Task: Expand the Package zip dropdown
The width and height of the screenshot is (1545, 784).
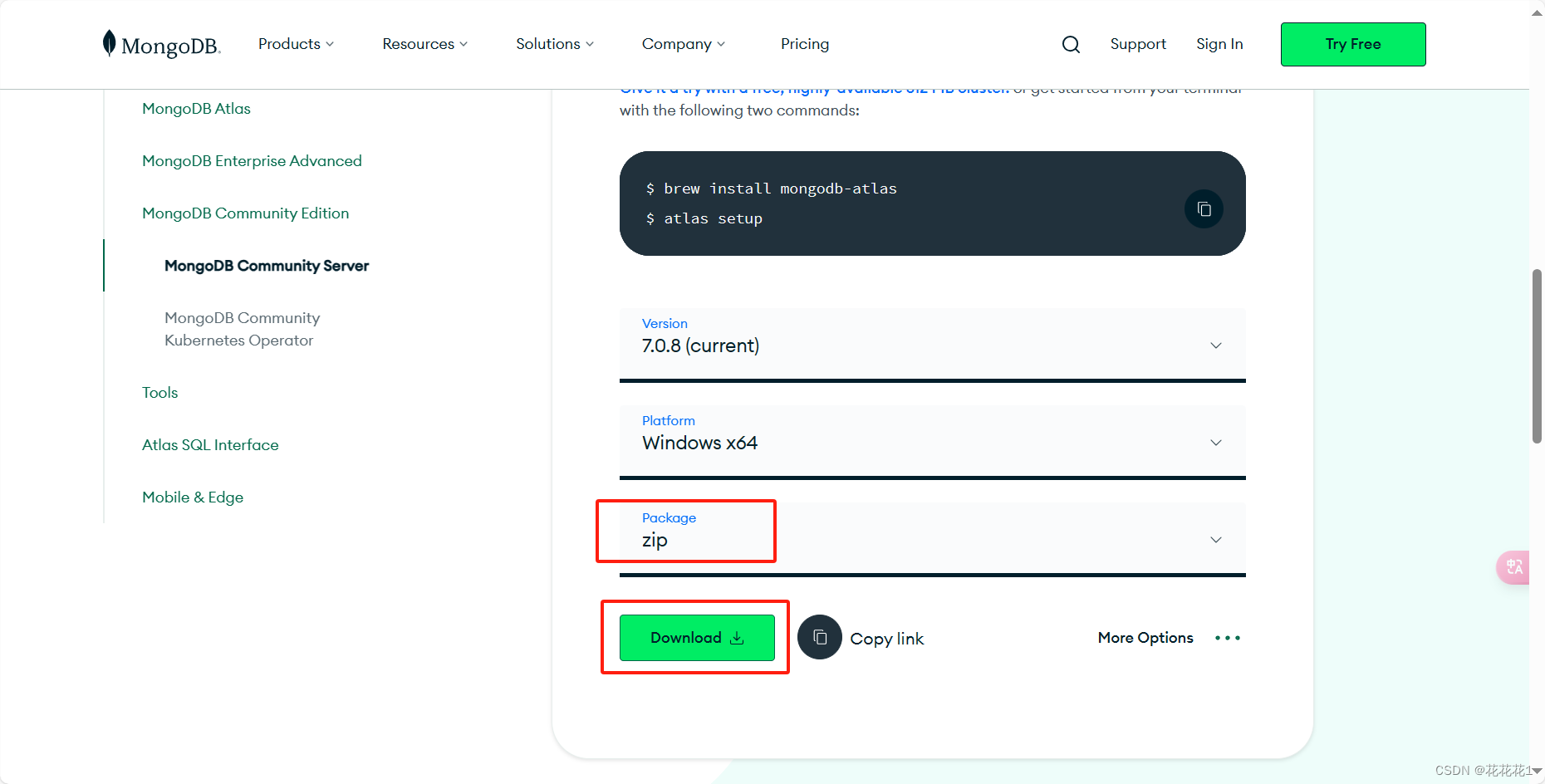Action: [932, 539]
